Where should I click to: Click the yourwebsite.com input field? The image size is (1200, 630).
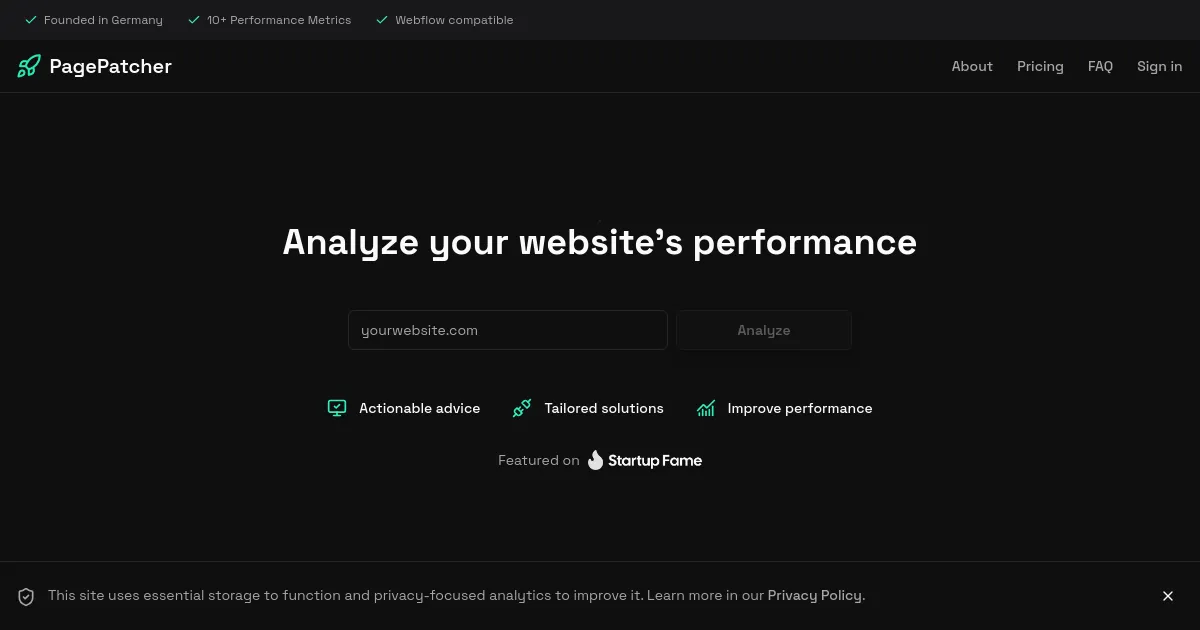click(x=507, y=330)
